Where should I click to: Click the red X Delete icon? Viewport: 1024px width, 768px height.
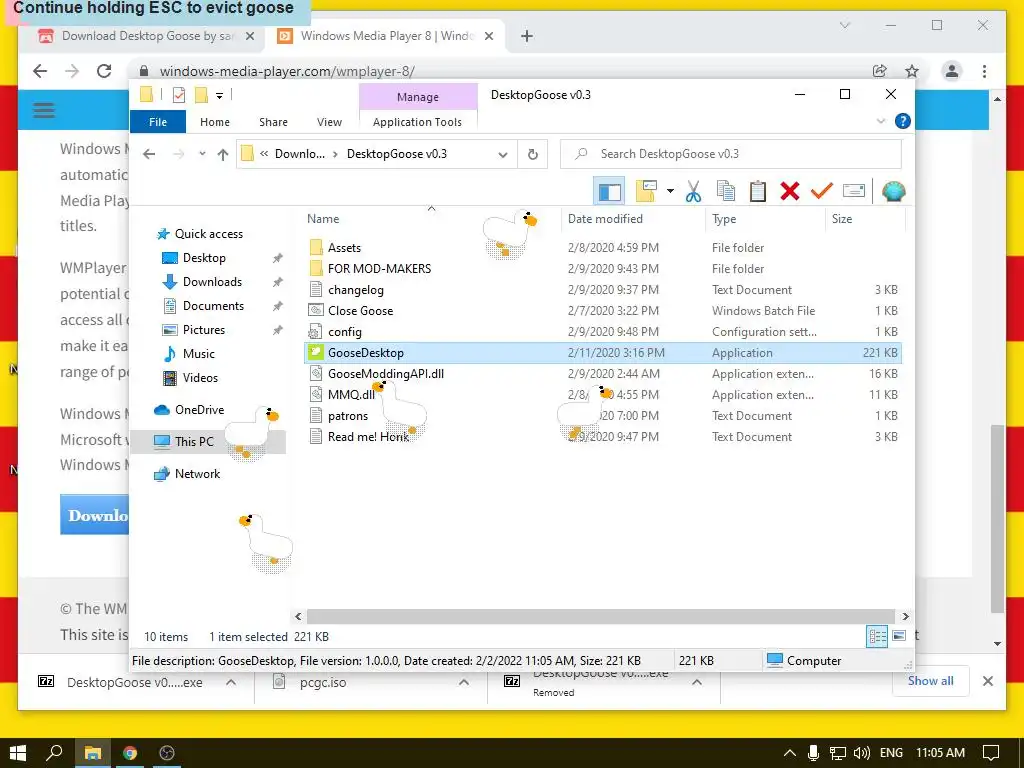pos(790,191)
